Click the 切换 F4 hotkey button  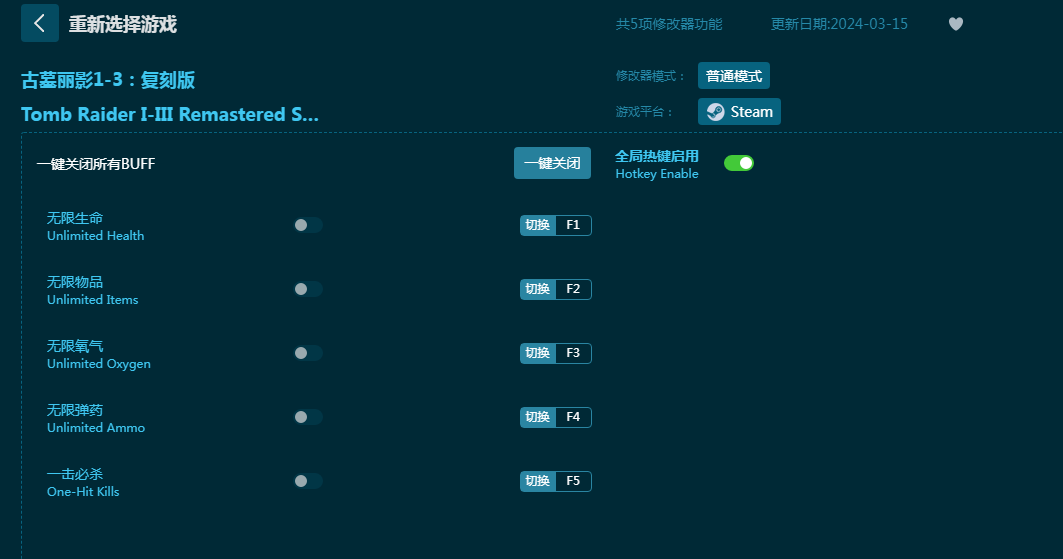pyautogui.click(x=556, y=417)
